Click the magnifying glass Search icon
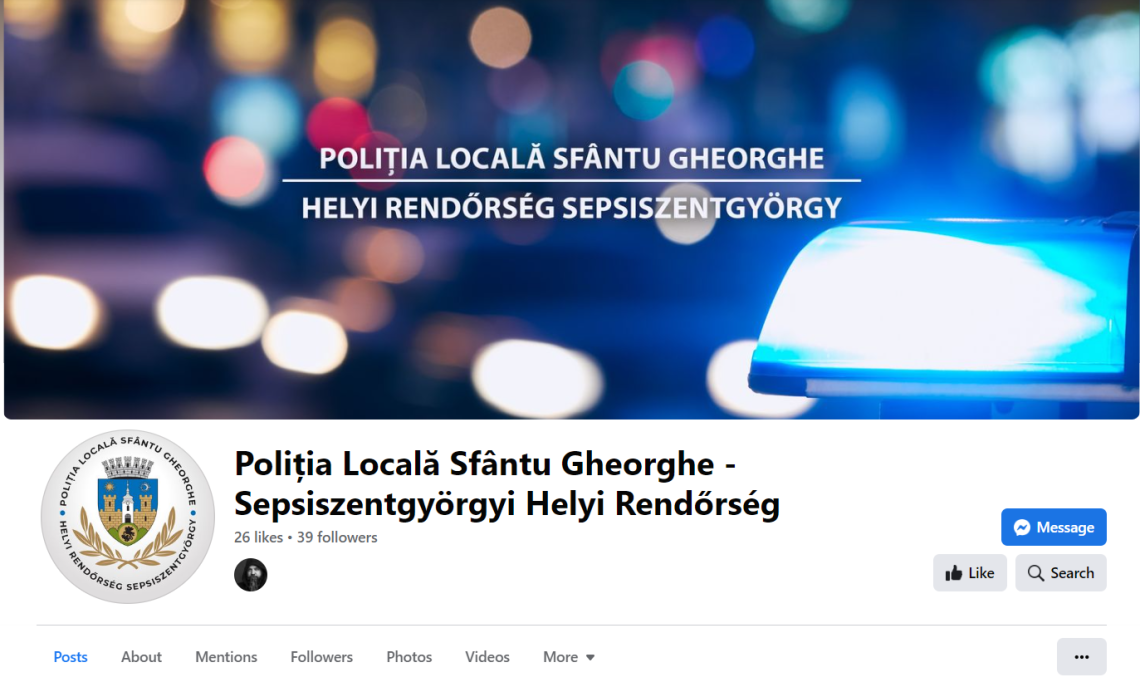This screenshot has width=1140, height=682. point(1036,574)
